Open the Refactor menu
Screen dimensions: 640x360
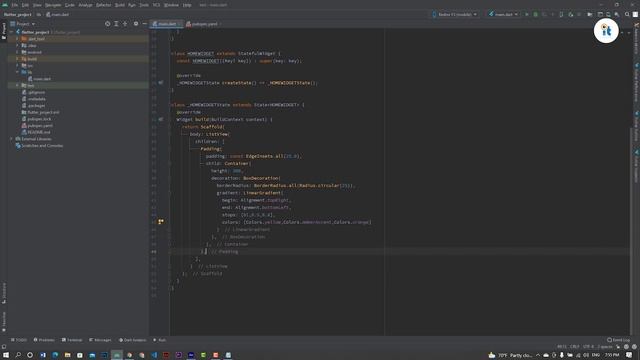(x=104, y=5)
